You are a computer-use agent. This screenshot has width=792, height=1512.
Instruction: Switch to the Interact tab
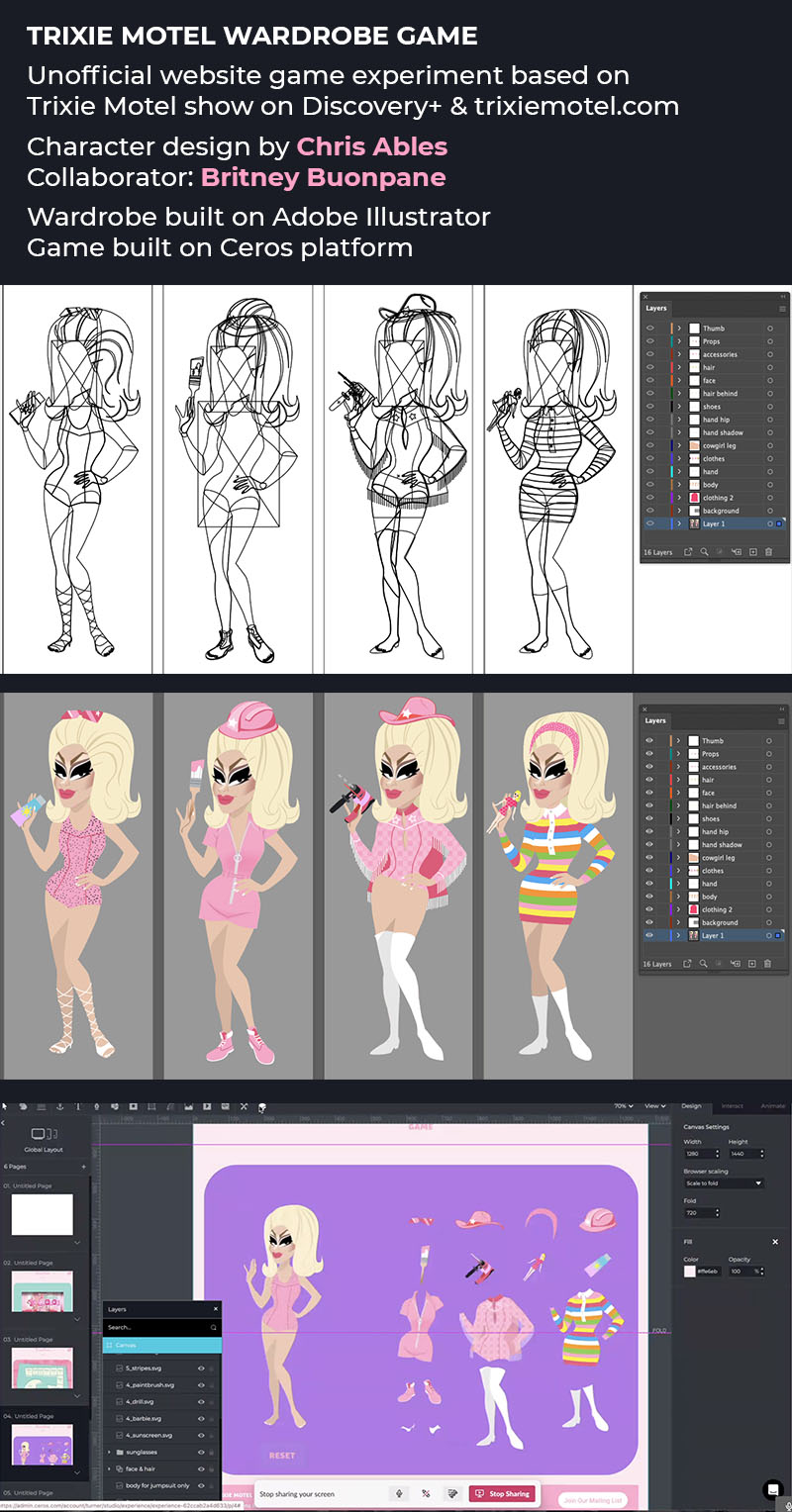(x=732, y=1106)
